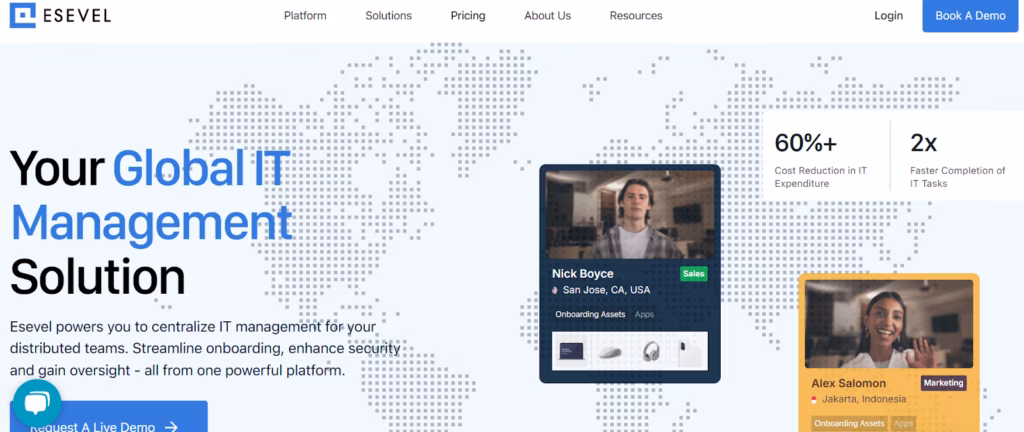This screenshot has width=1024, height=432.
Task: Click 'Jakarta, Indonesia' location text
Action: (x=864, y=399)
